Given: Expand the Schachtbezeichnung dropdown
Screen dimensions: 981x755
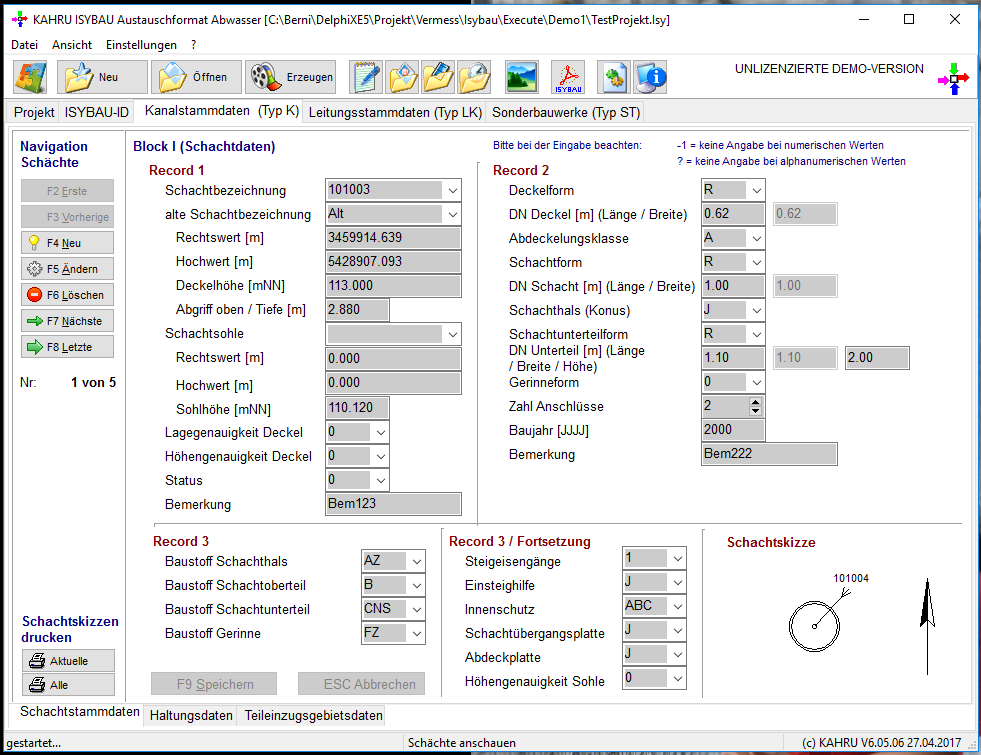Looking at the screenshot, I should coord(452,190).
